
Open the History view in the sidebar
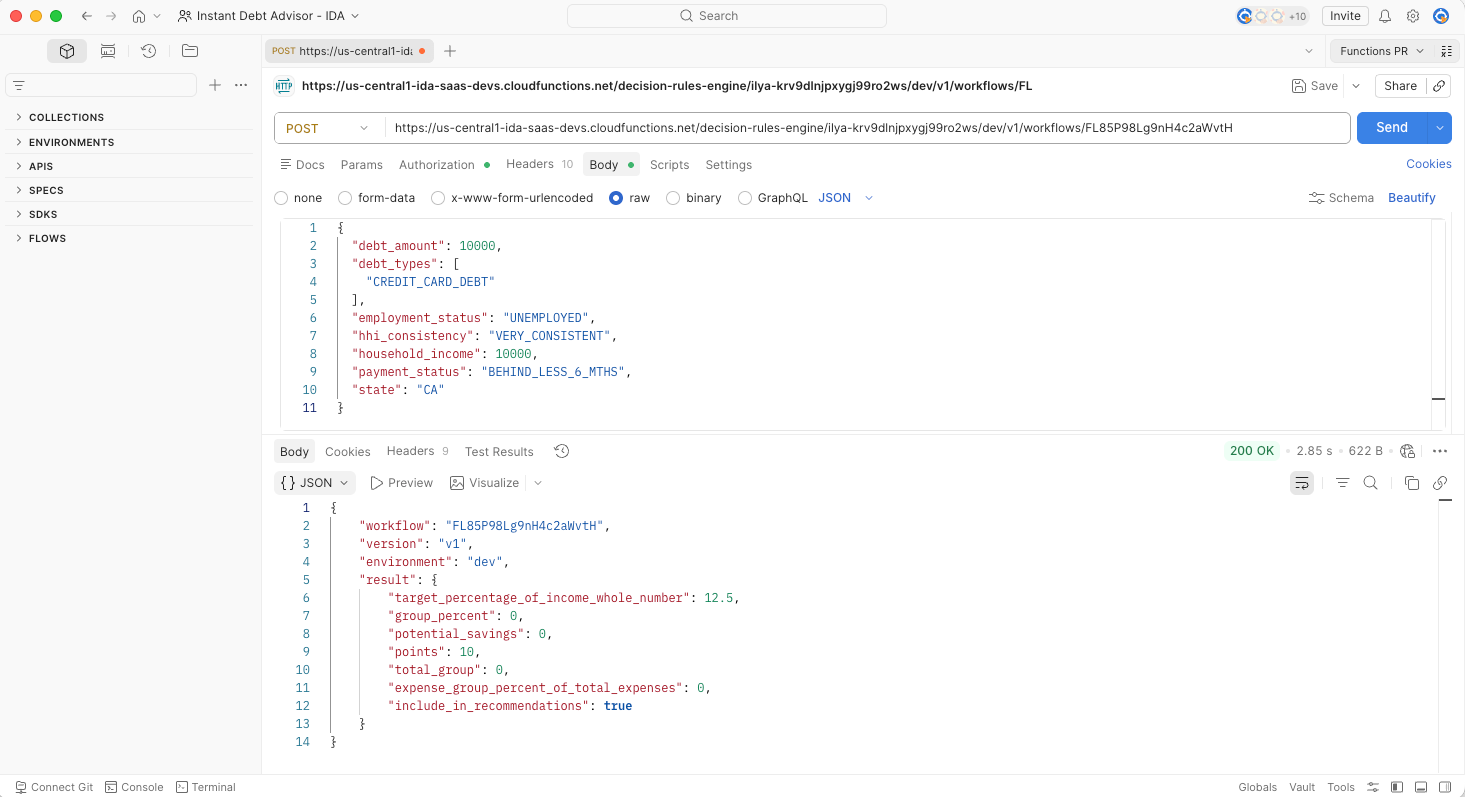[149, 51]
